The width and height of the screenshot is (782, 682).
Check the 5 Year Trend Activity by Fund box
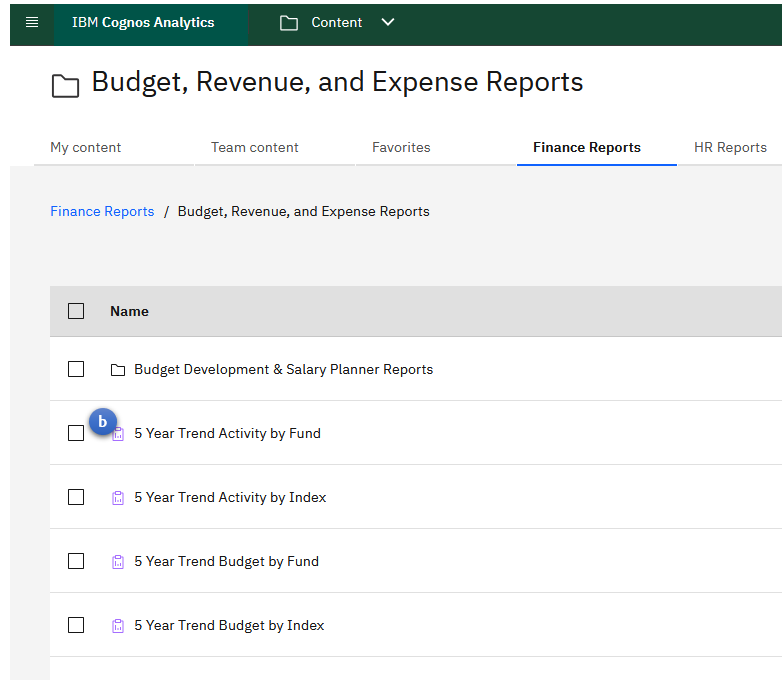click(x=76, y=434)
